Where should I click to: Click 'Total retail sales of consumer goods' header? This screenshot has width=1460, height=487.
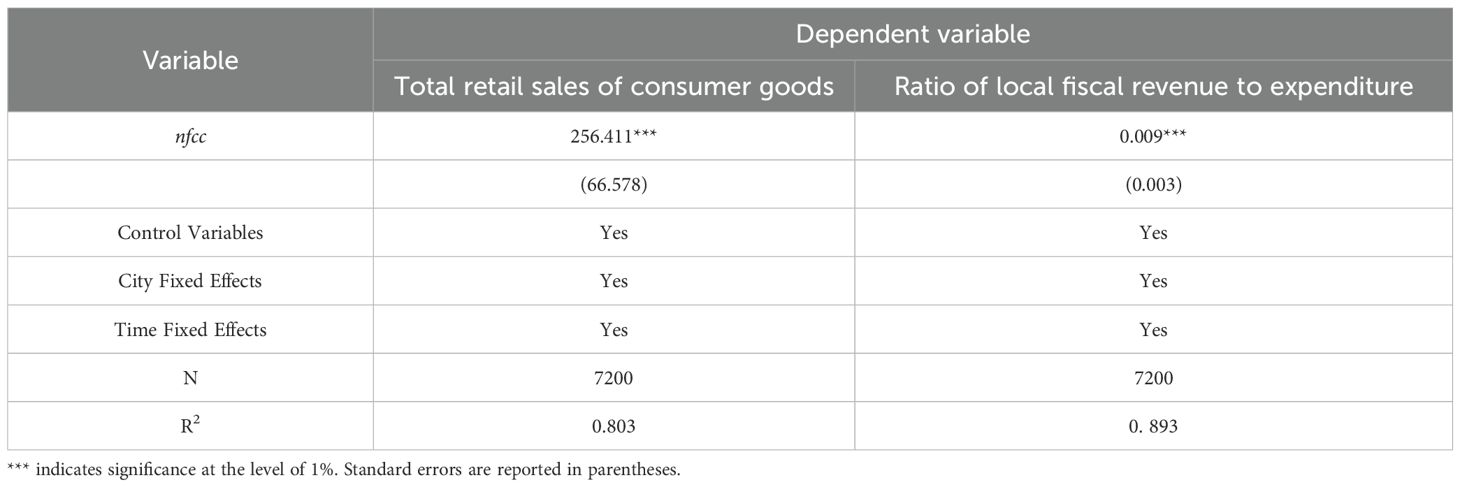click(614, 87)
